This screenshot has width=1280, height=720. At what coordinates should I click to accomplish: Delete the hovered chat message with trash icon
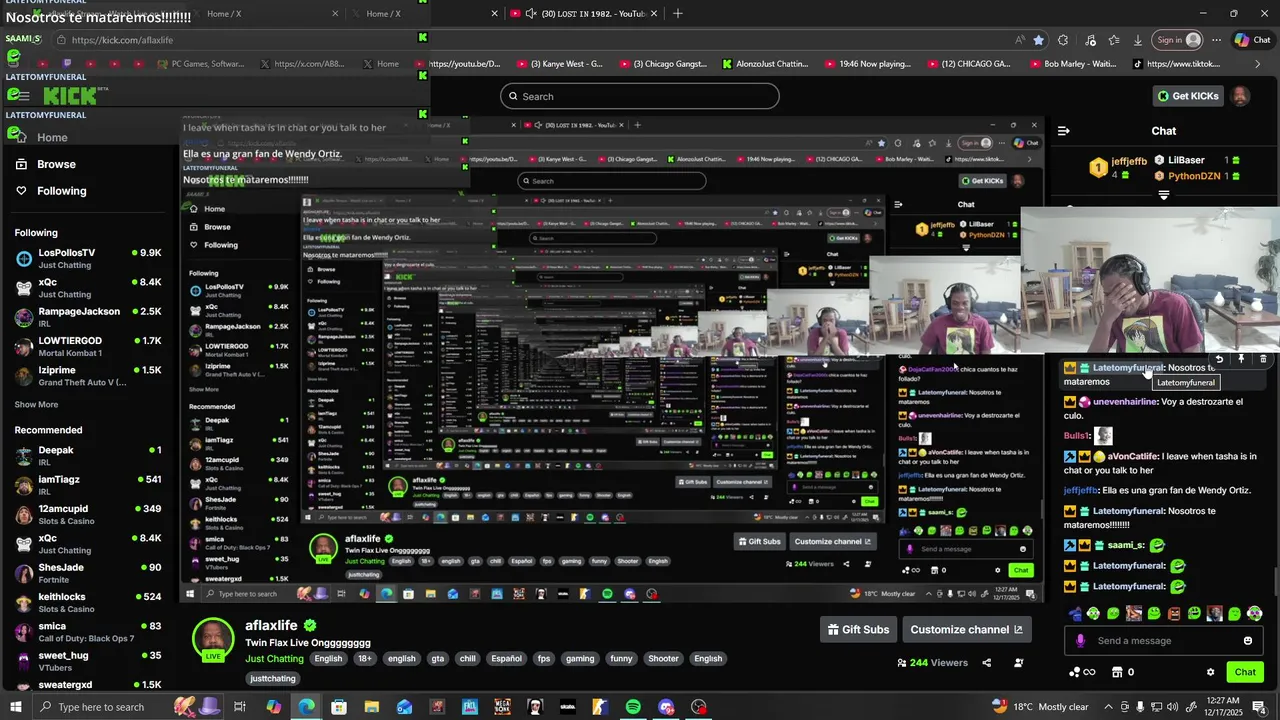(x=1263, y=359)
